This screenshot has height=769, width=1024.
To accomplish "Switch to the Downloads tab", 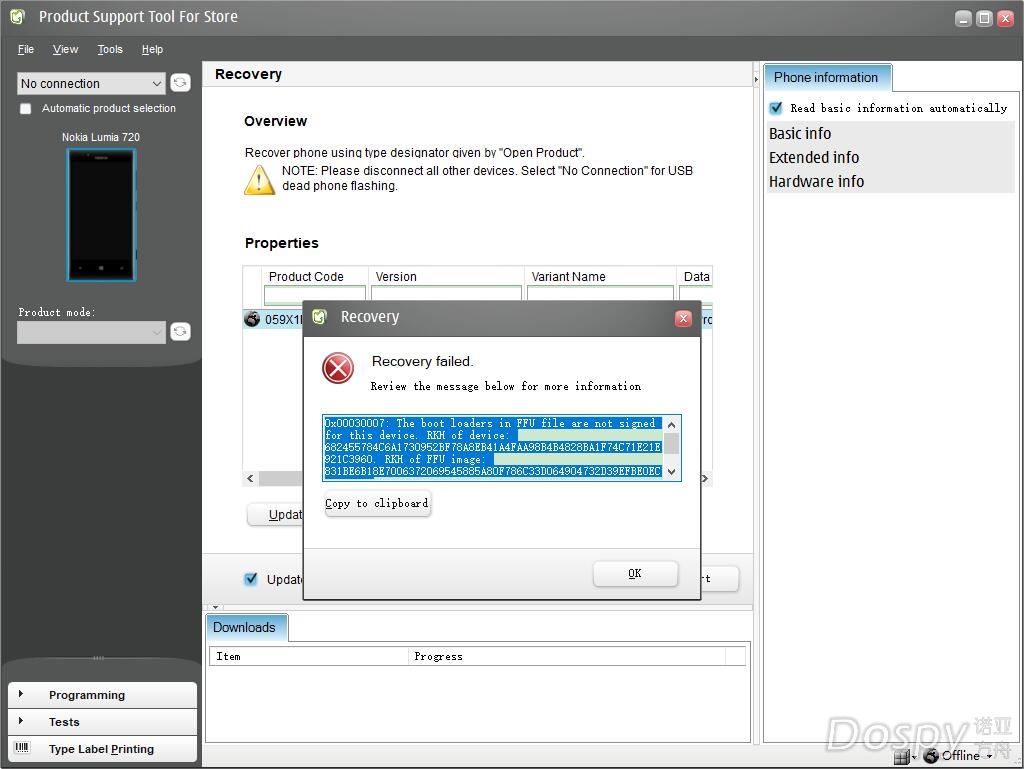I will coord(246,627).
